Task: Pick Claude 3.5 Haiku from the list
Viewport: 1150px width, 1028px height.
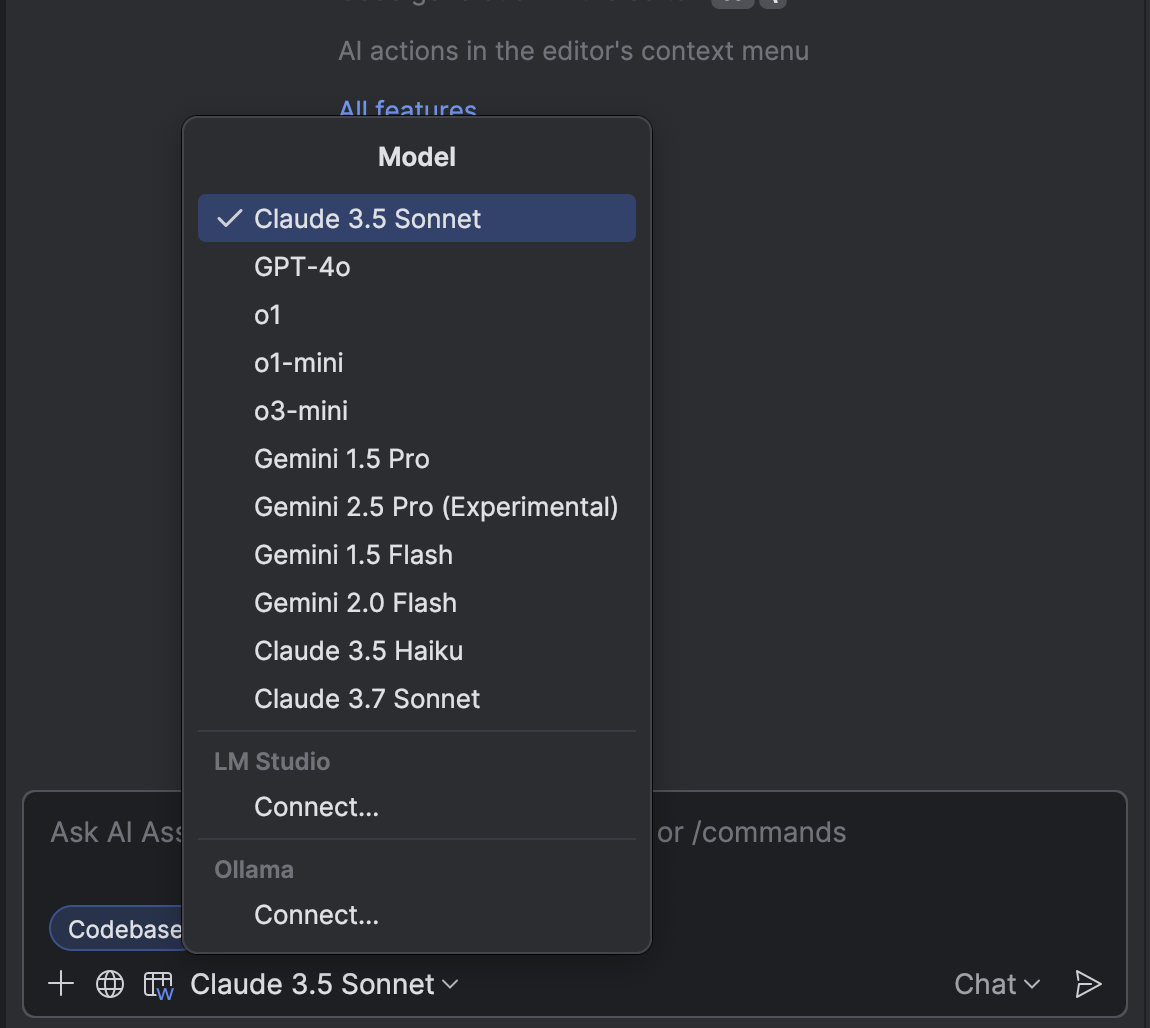Action: (x=358, y=651)
